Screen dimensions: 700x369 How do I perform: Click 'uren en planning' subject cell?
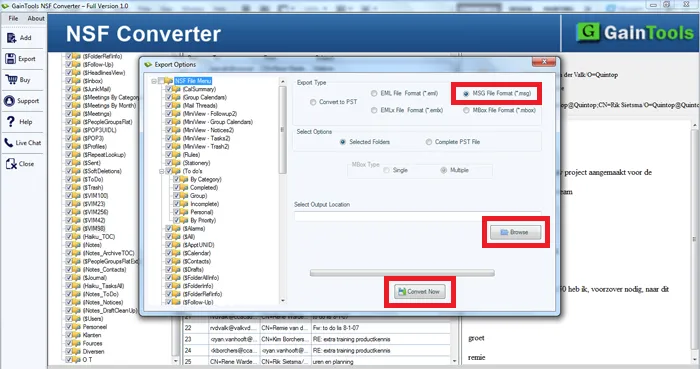tap(333, 362)
